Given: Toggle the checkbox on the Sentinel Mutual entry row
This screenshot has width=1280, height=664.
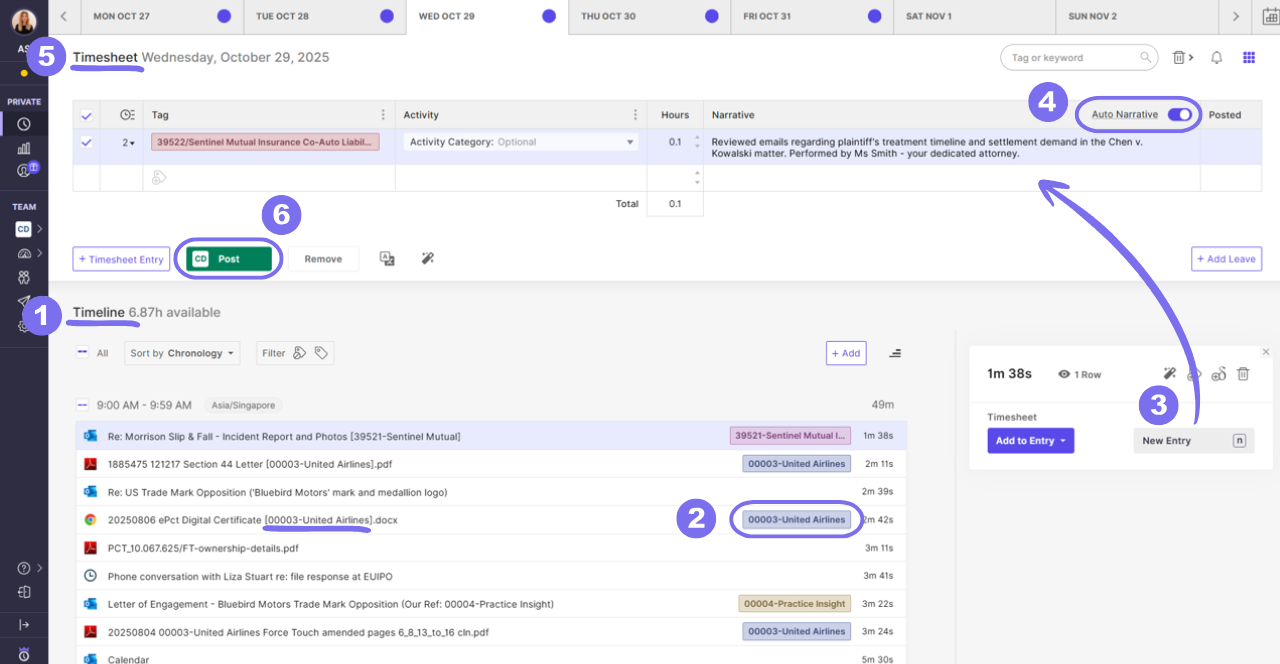Looking at the screenshot, I should pyautogui.click(x=86, y=143).
